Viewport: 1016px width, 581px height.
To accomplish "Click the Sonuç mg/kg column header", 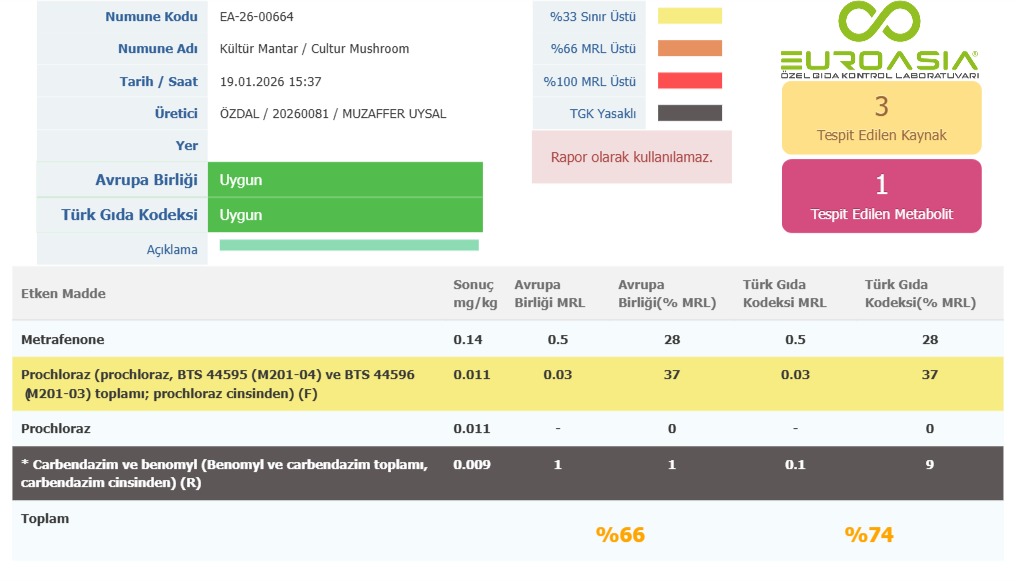I will pyautogui.click(x=475, y=294).
